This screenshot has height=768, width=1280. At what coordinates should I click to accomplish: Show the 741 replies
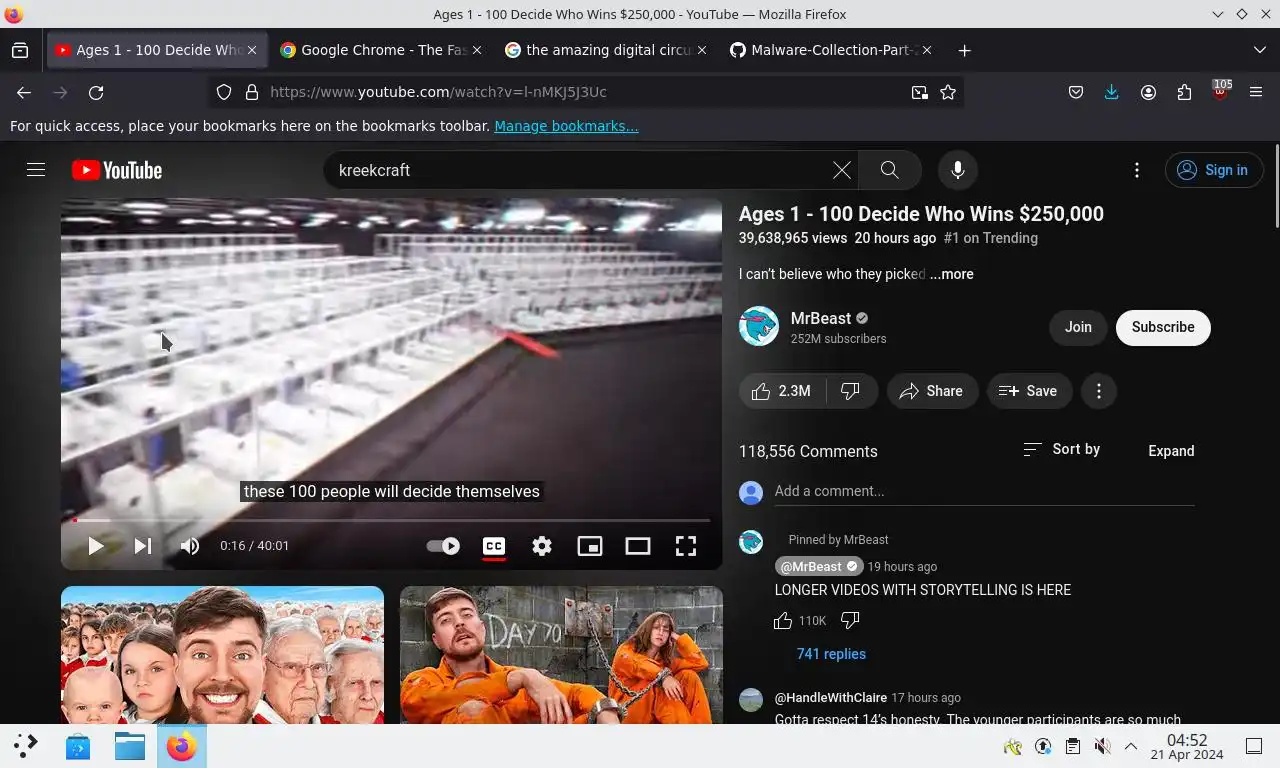[x=831, y=654]
